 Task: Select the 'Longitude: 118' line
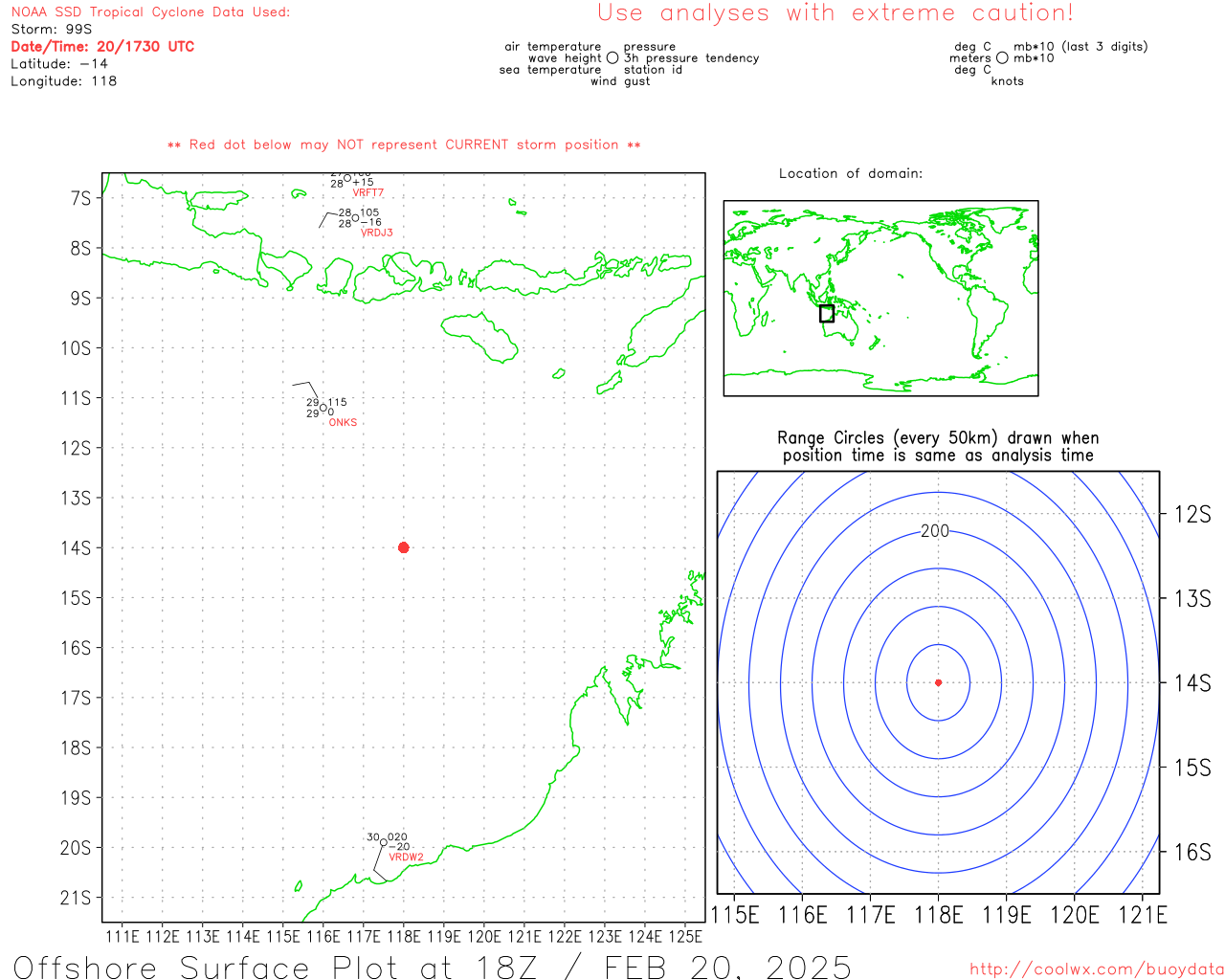64,81
